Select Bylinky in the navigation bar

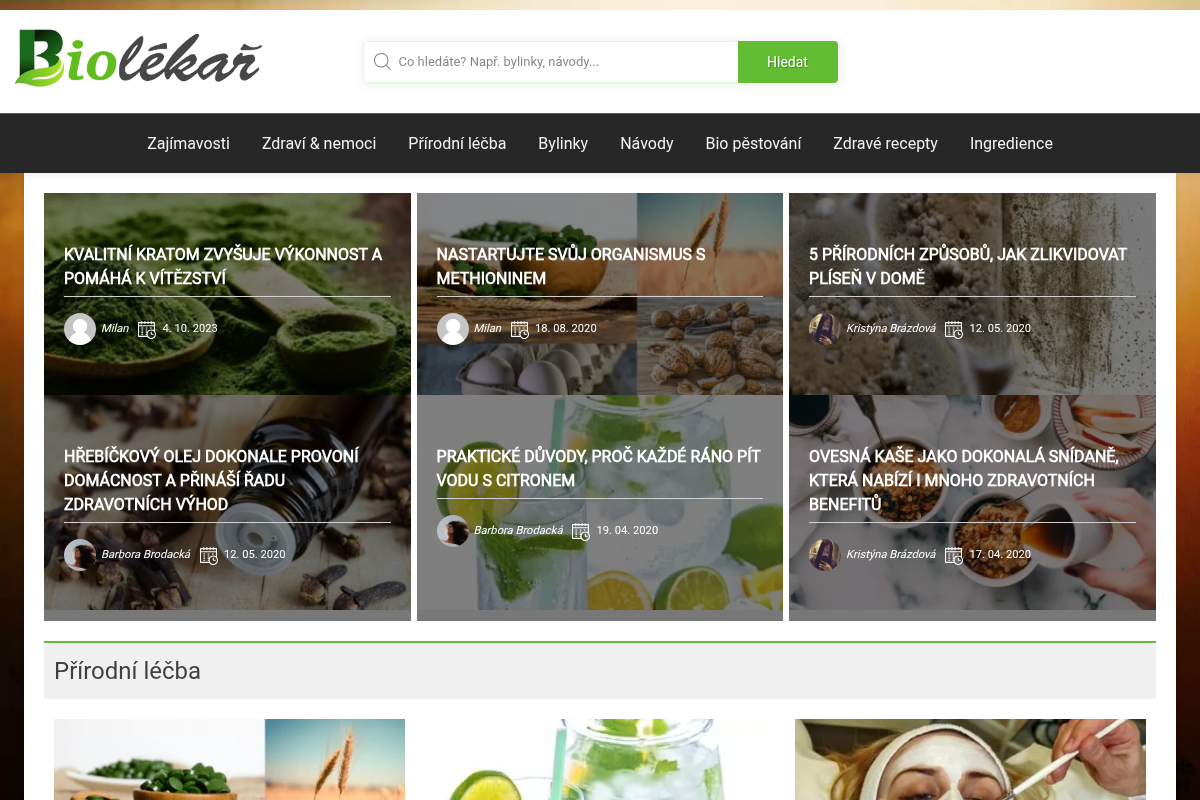tap(563, 143)
